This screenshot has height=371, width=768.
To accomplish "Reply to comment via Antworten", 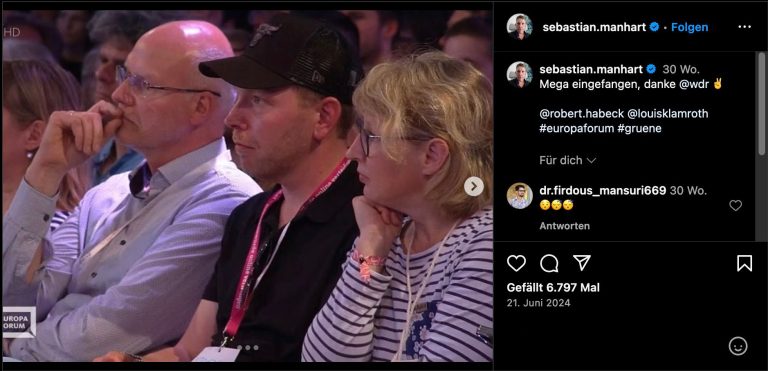I will point(564,226).
